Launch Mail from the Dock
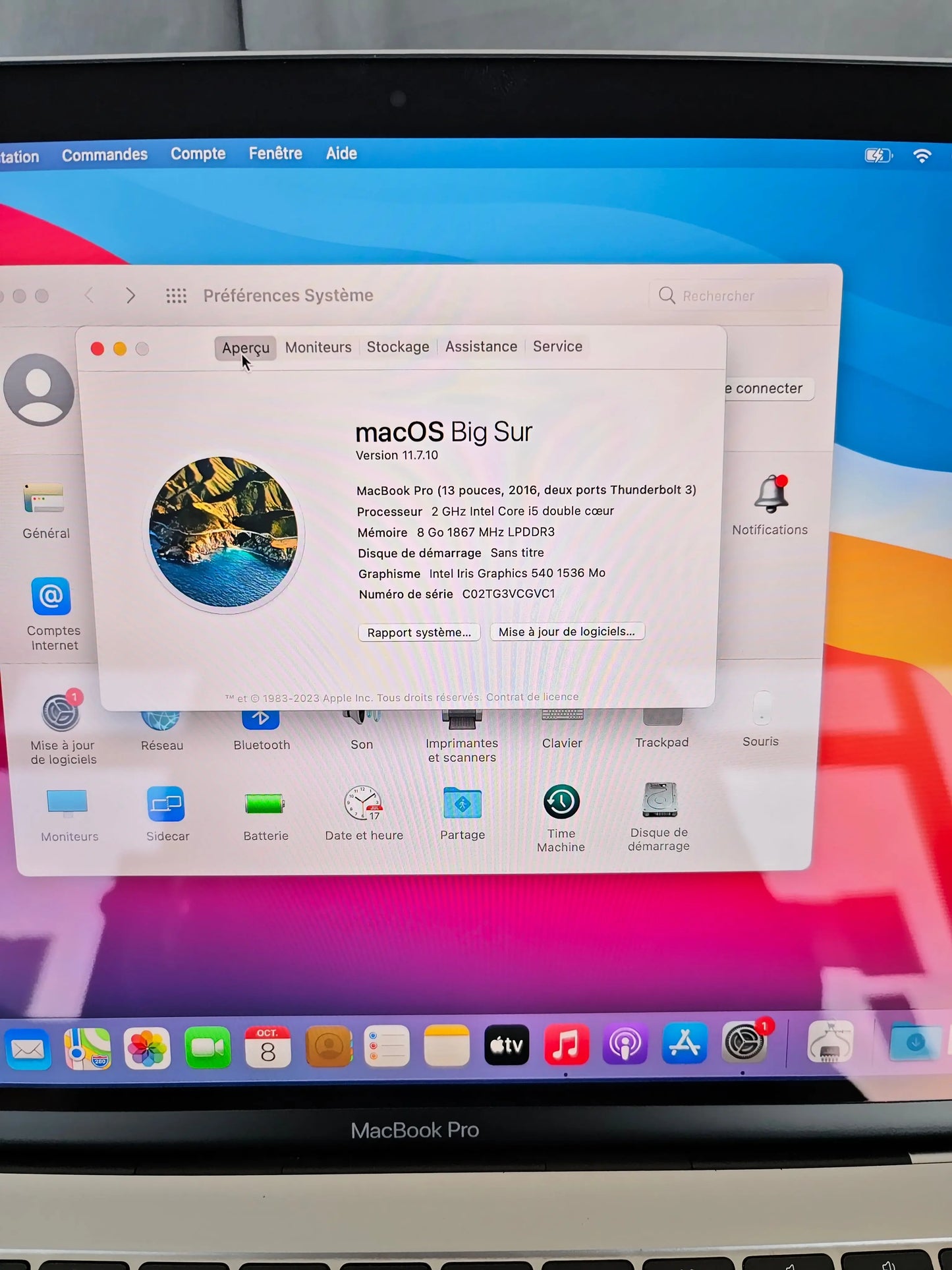 tap(28, 1049)
